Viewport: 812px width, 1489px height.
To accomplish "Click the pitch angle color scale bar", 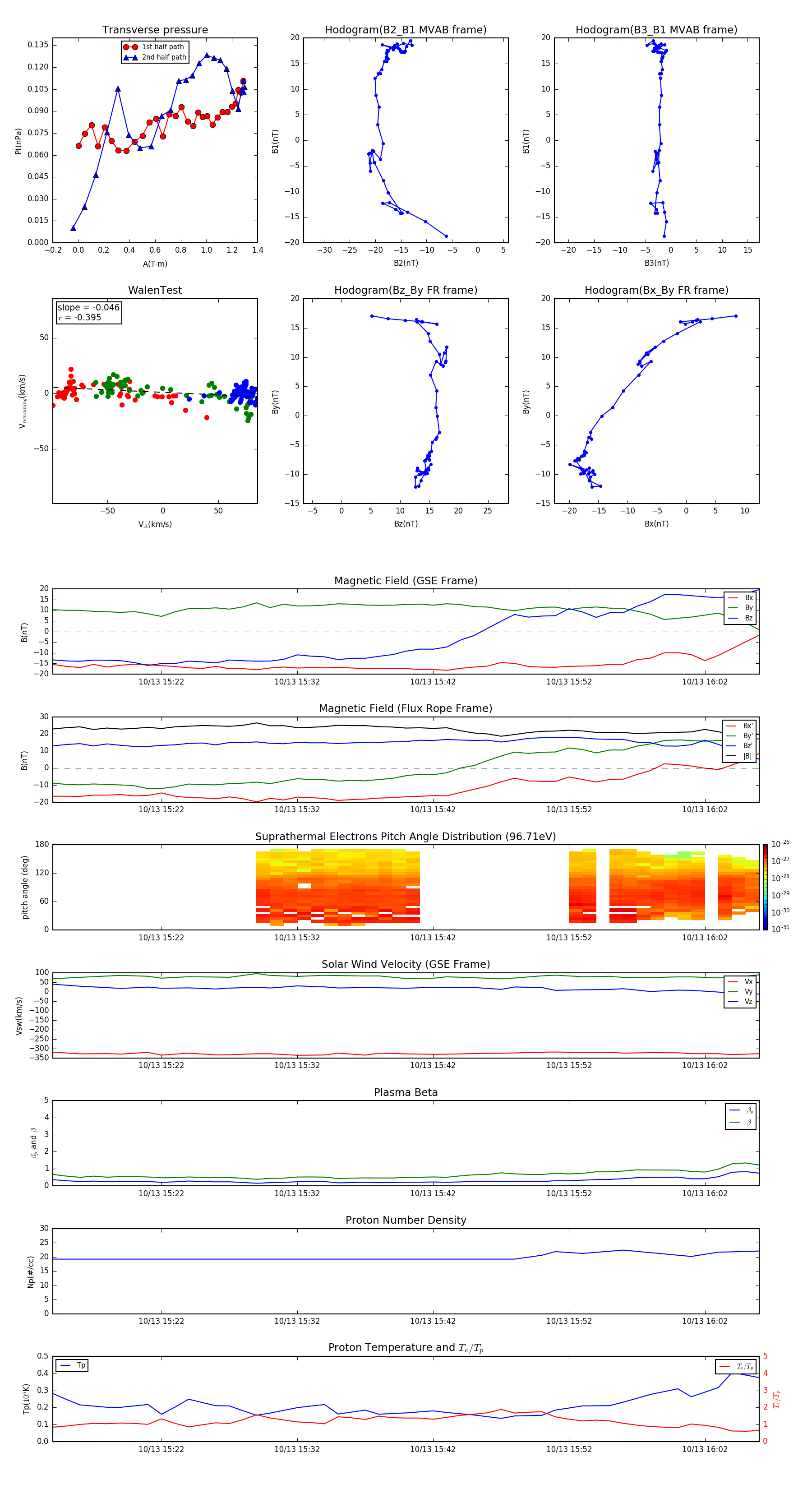I will tap(765, 887).
